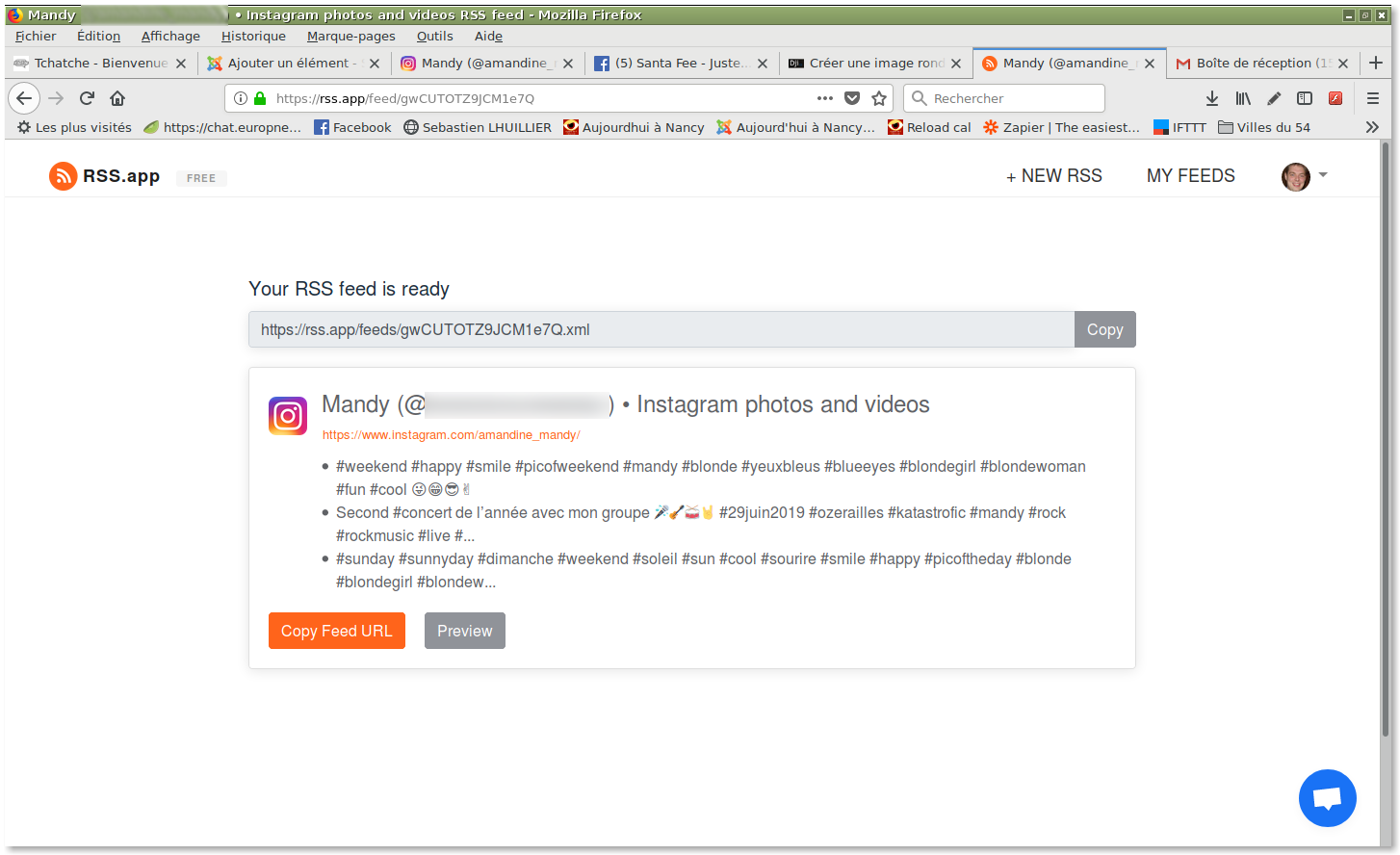Image resolution: width=1400 pixels, height=855 pixels.
Task: Reload the current page
Action: click(87, 98)
